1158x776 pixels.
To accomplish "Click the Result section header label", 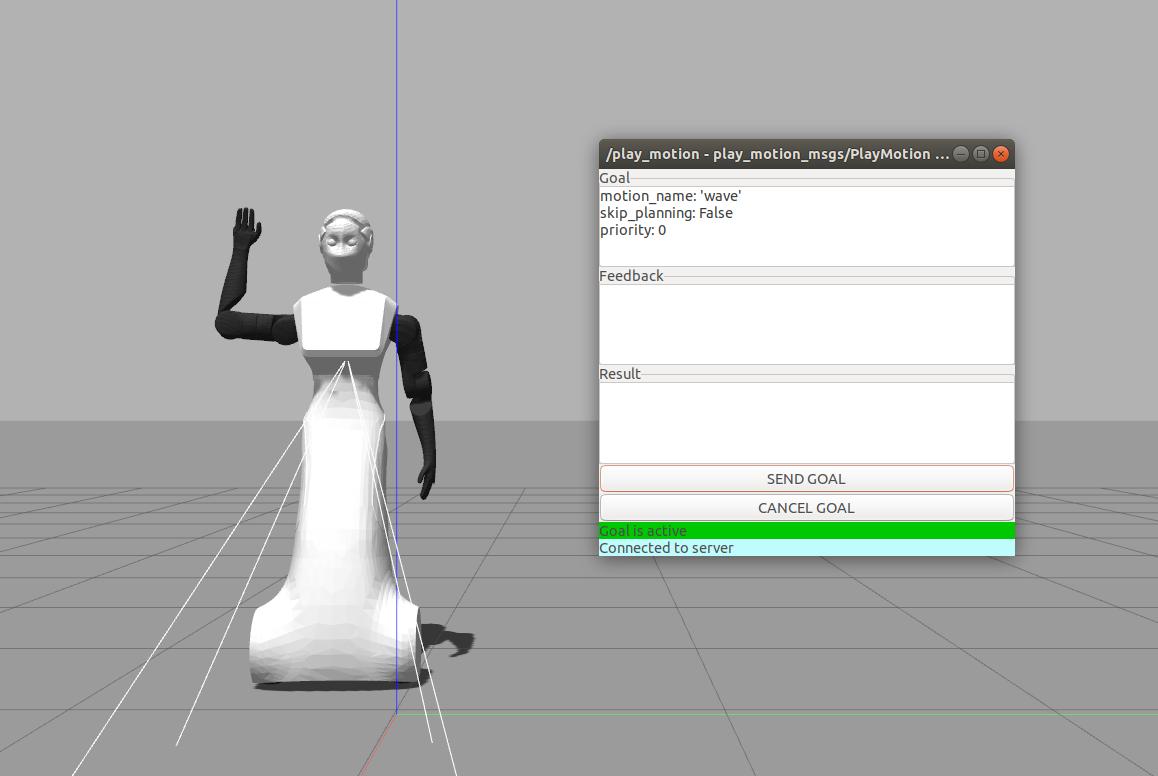I will (x=620, y=374).
